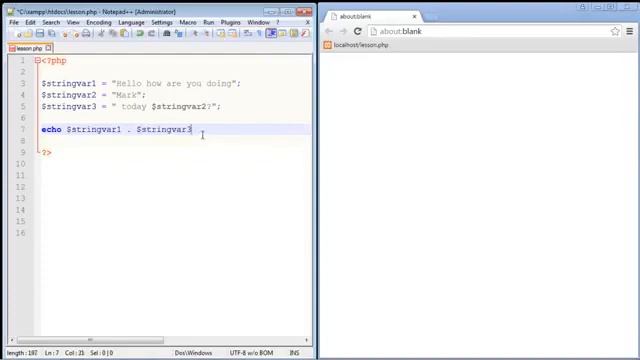Image resolution: width=640 pixels, height=360 pixels.
Task: Toggle the highlighted Indent Guide icon
Action: pyautogui.click(x=271, y=33)
